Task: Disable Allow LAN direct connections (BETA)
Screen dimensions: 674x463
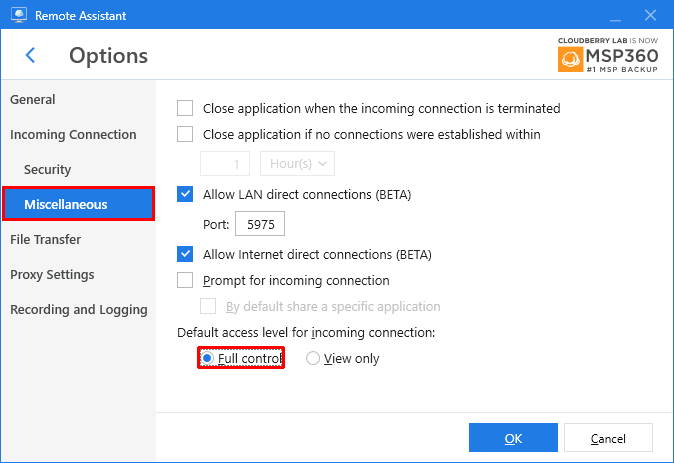Action: [x=185, y=194]
